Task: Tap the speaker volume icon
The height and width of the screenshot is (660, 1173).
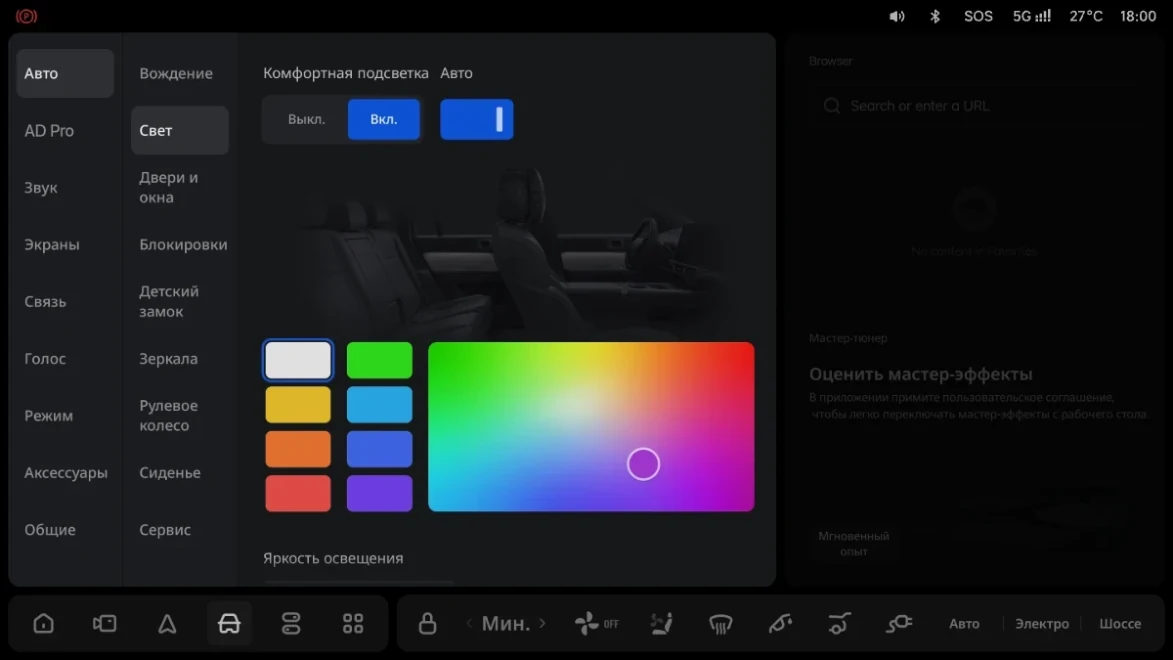Action: pos(896,16)
